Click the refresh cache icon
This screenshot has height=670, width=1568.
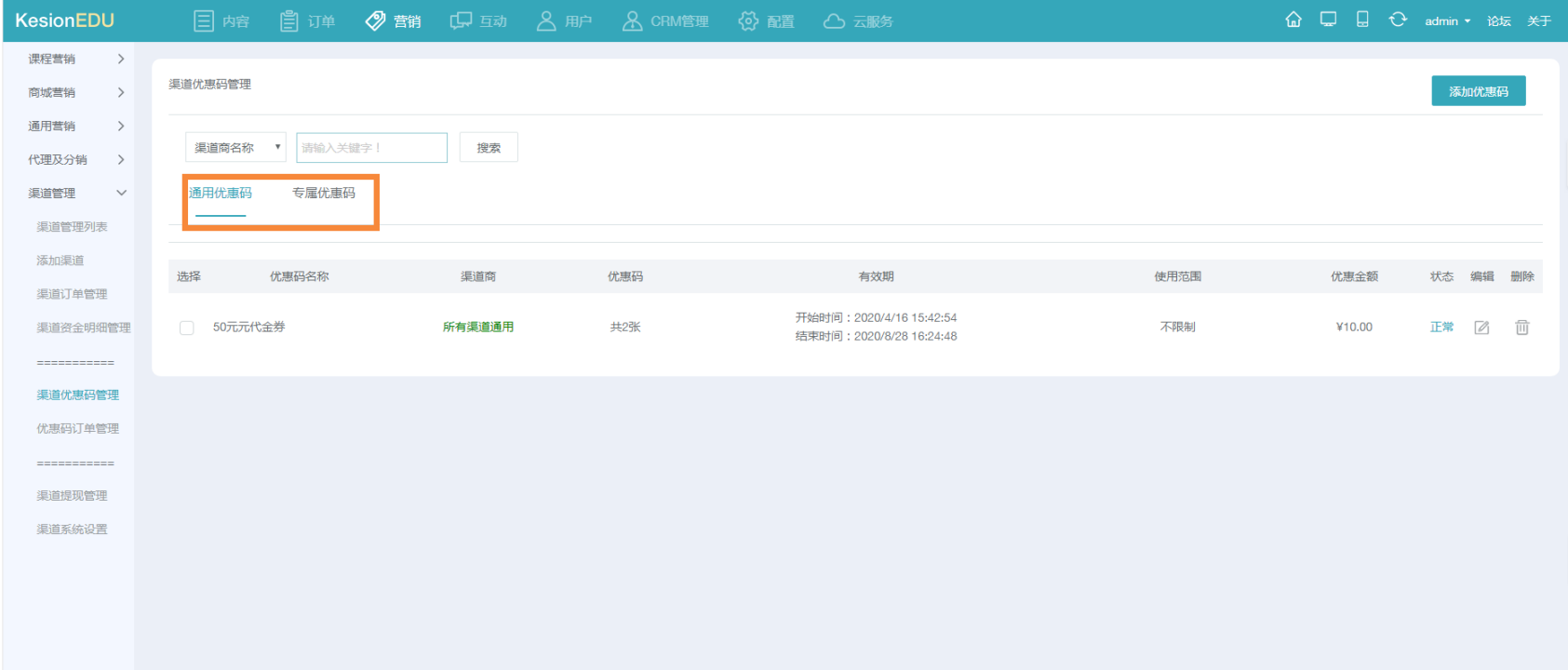pyautogui.click(x=1398, y=20)
